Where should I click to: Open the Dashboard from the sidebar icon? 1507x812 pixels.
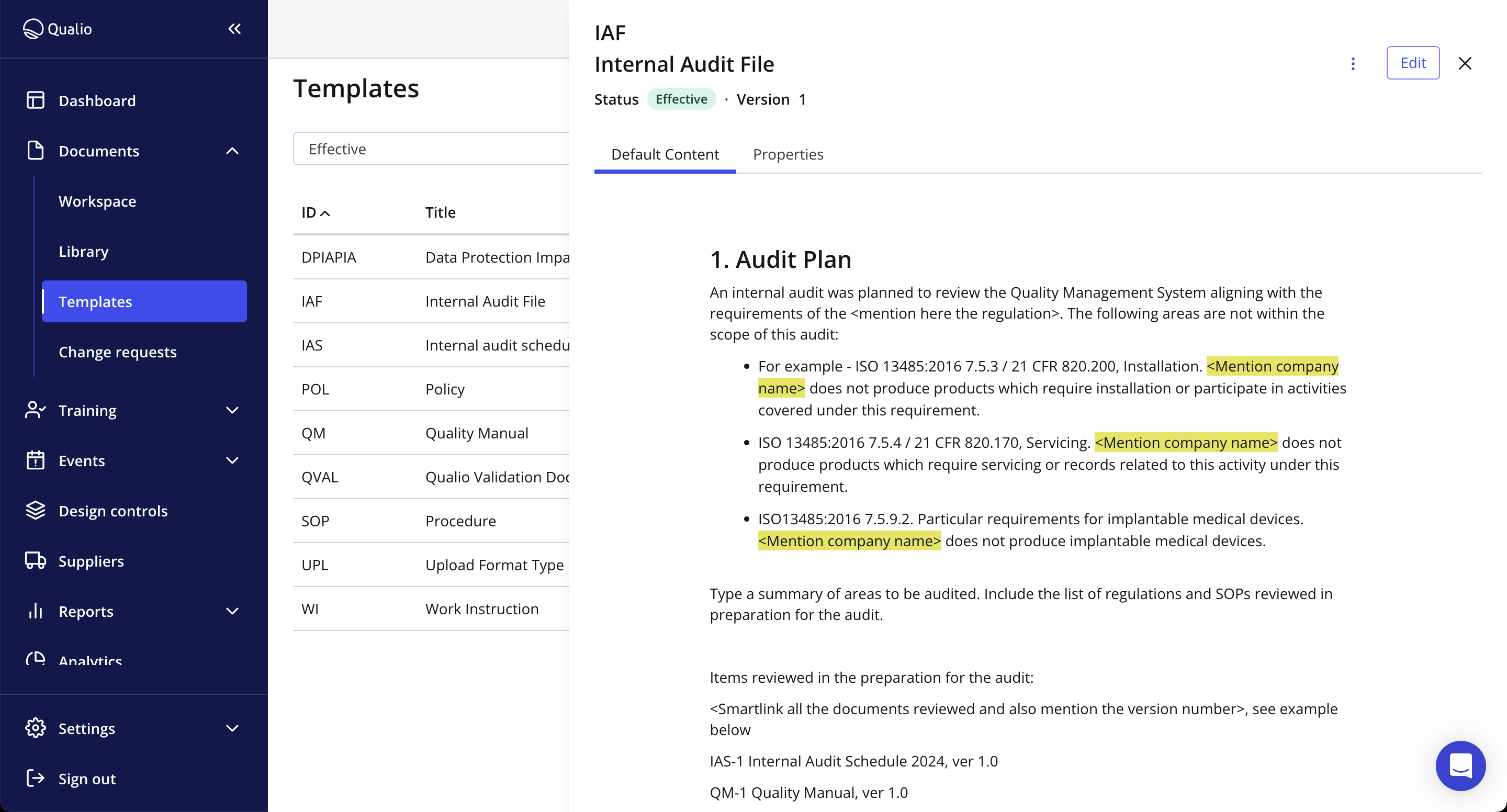tap(35, 100)
